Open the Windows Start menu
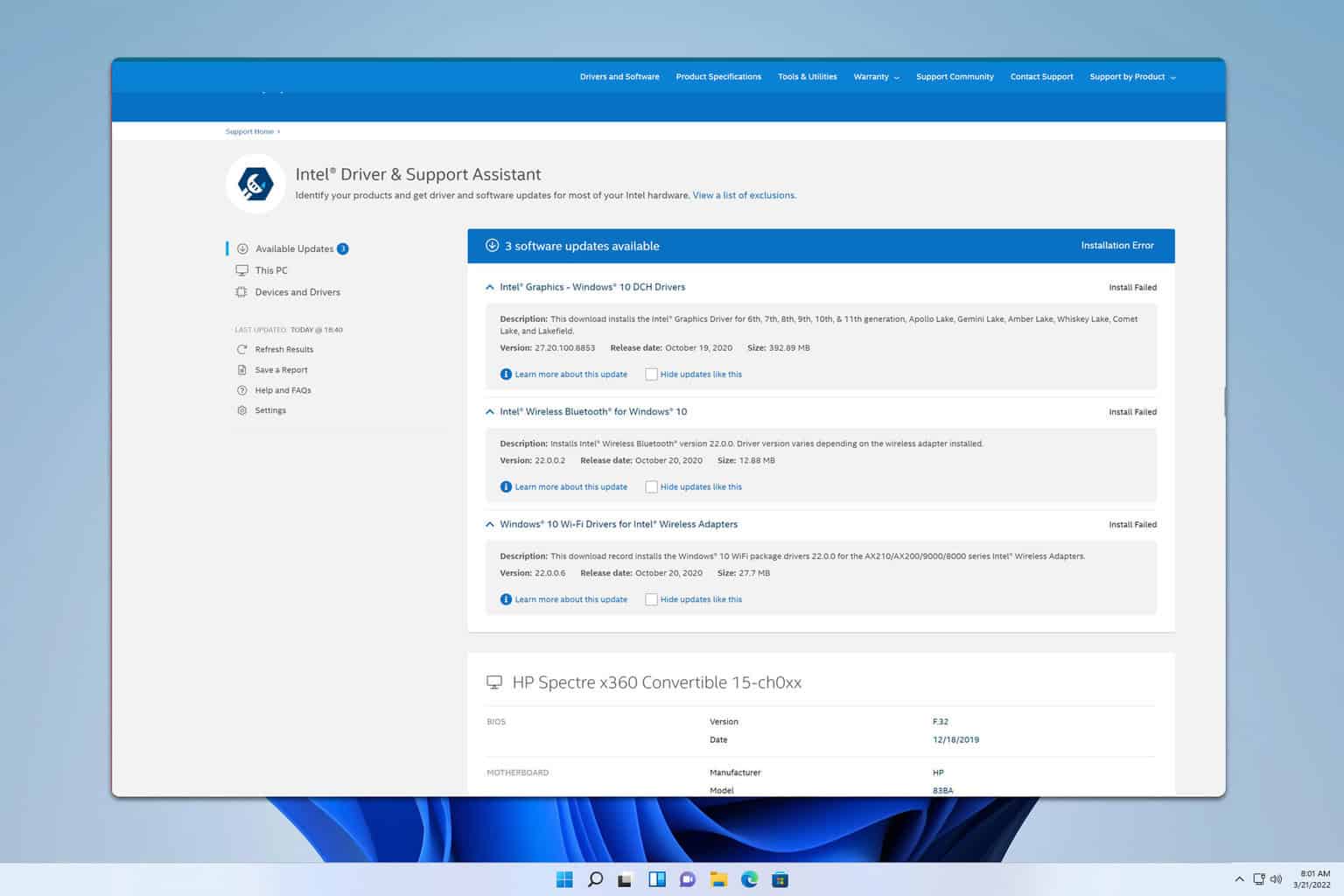 click(x=564, y=879)
